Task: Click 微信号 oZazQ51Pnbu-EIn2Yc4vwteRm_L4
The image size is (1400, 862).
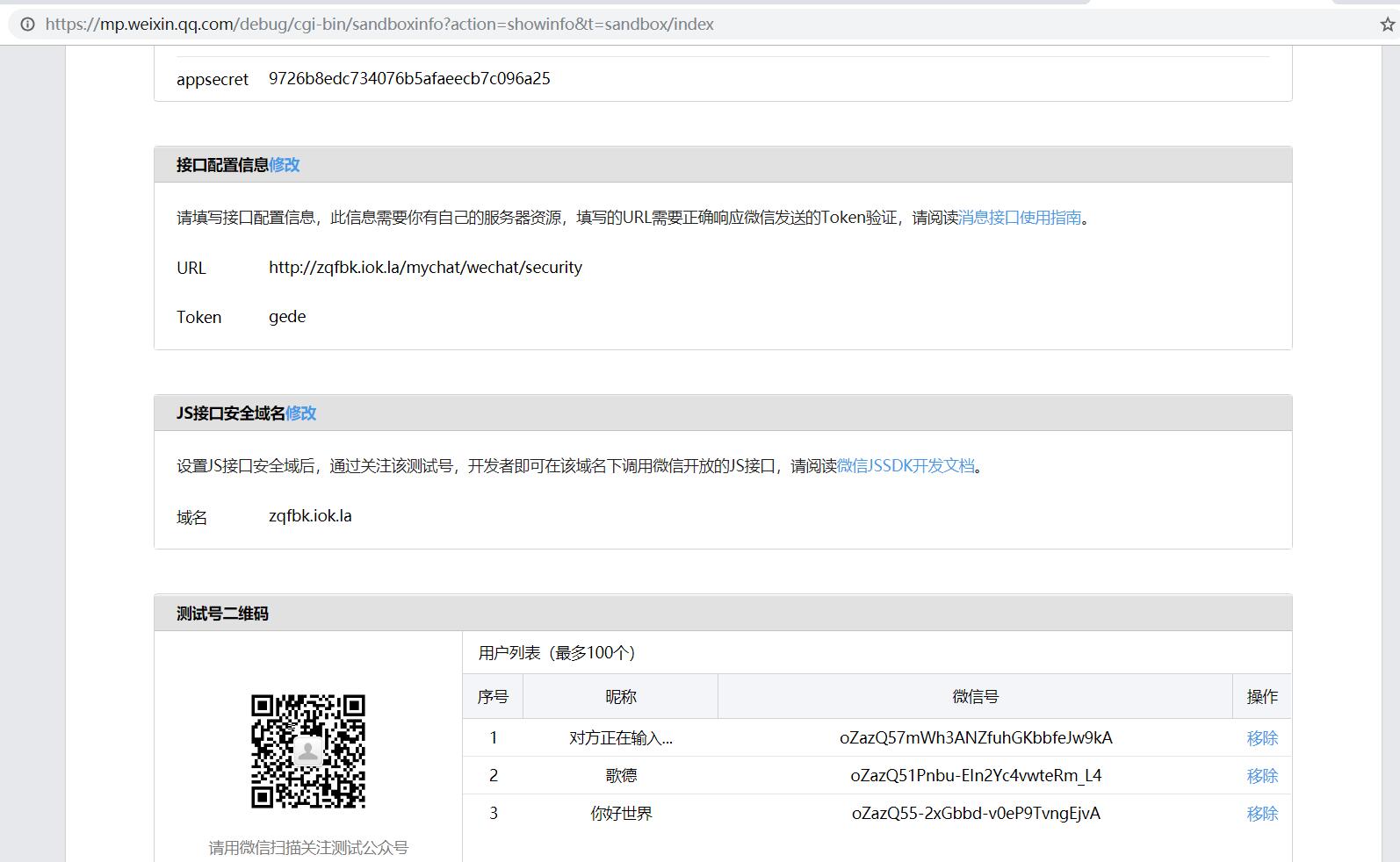Action: point(976,776)
